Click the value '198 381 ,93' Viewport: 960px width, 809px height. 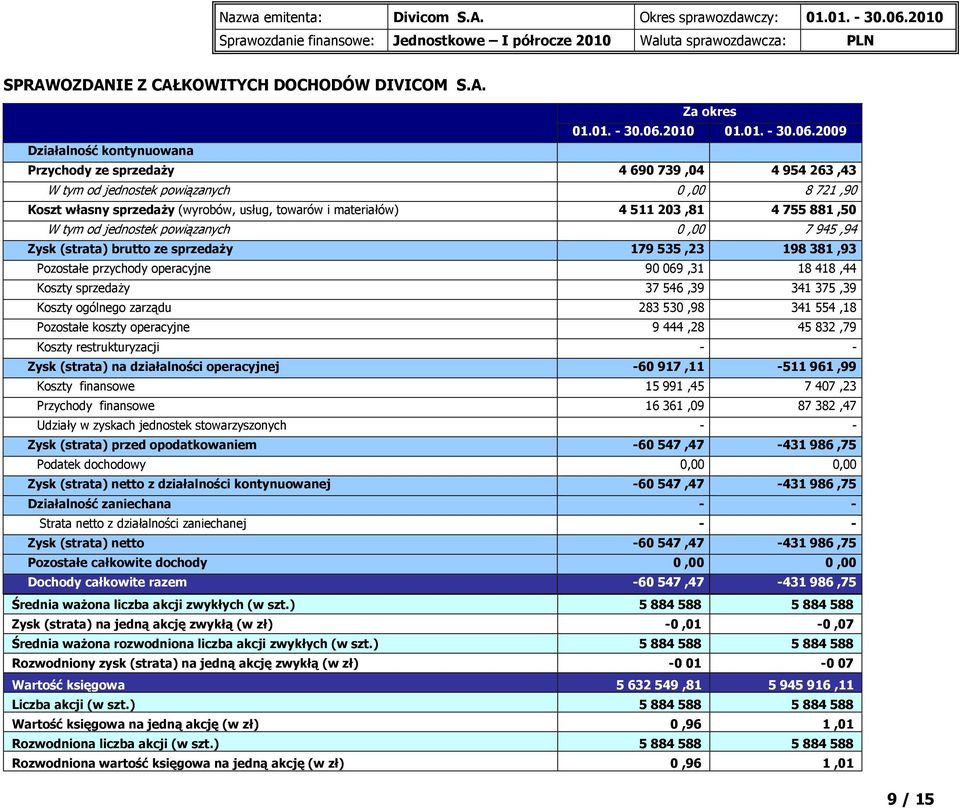tap(820, 249)
